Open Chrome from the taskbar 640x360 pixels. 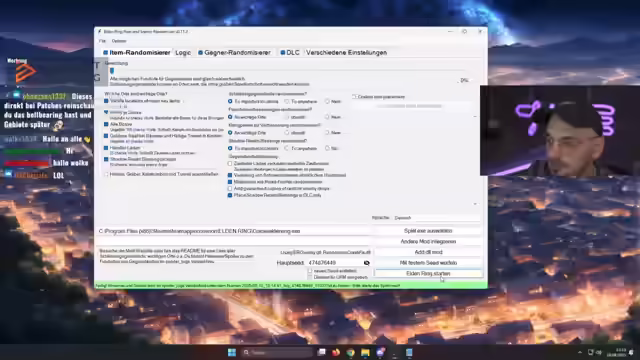pyautogui.click(x=351, y=352)
